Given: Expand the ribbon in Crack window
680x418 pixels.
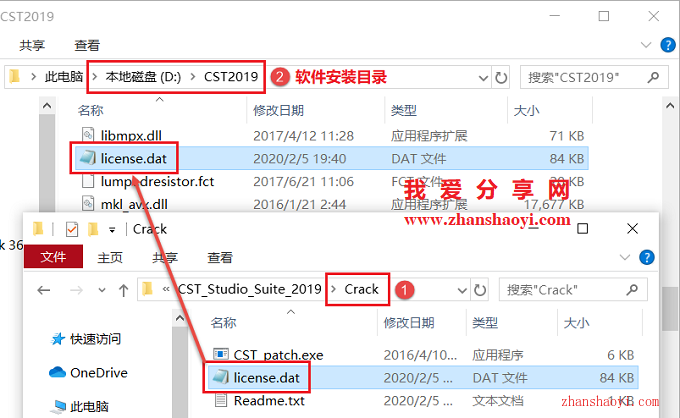Looking at the screenshot, I should point(625,257).
